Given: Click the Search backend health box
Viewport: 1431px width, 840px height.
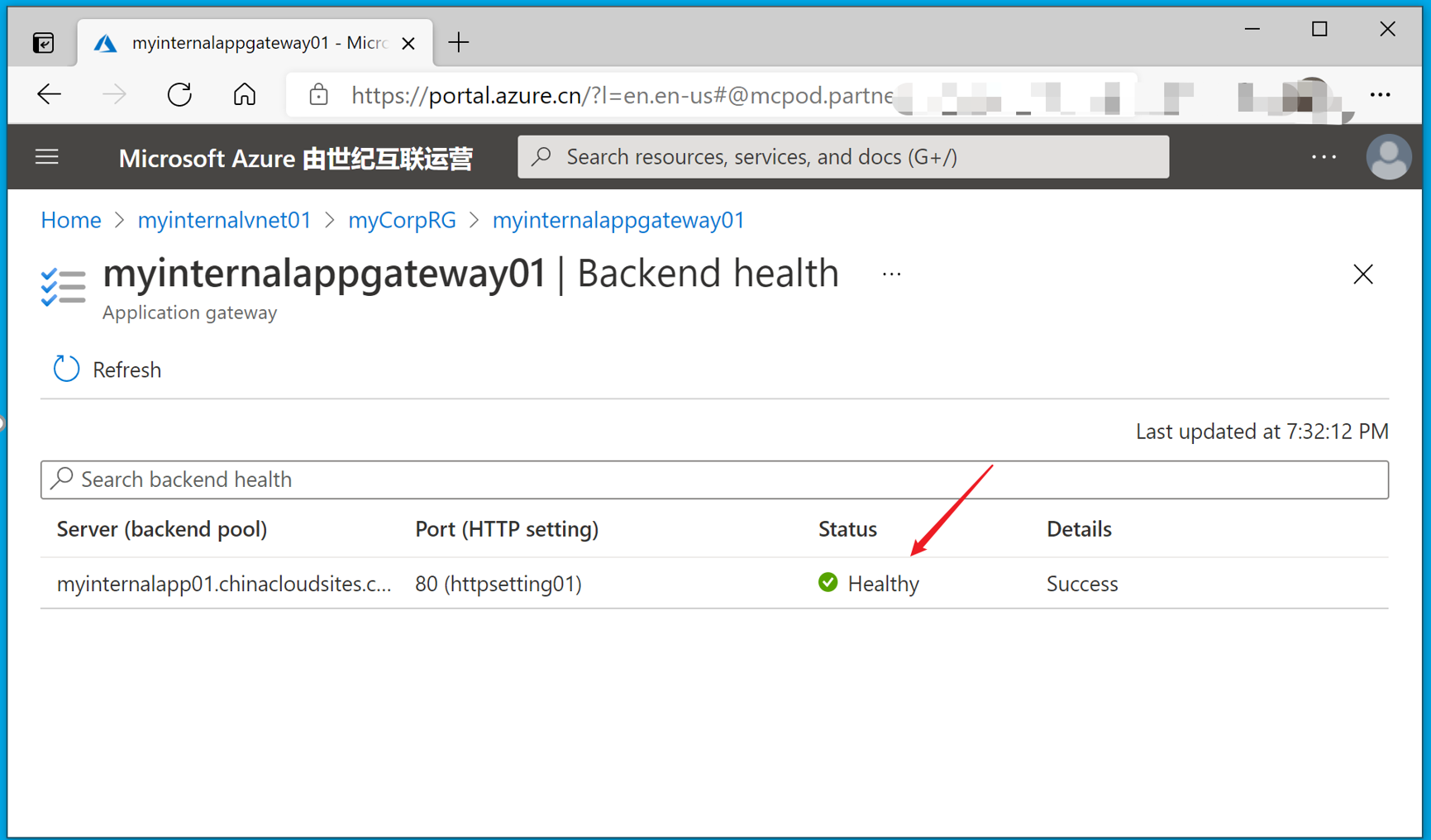Looking at the screenshot, I should (x=714, y=480).
